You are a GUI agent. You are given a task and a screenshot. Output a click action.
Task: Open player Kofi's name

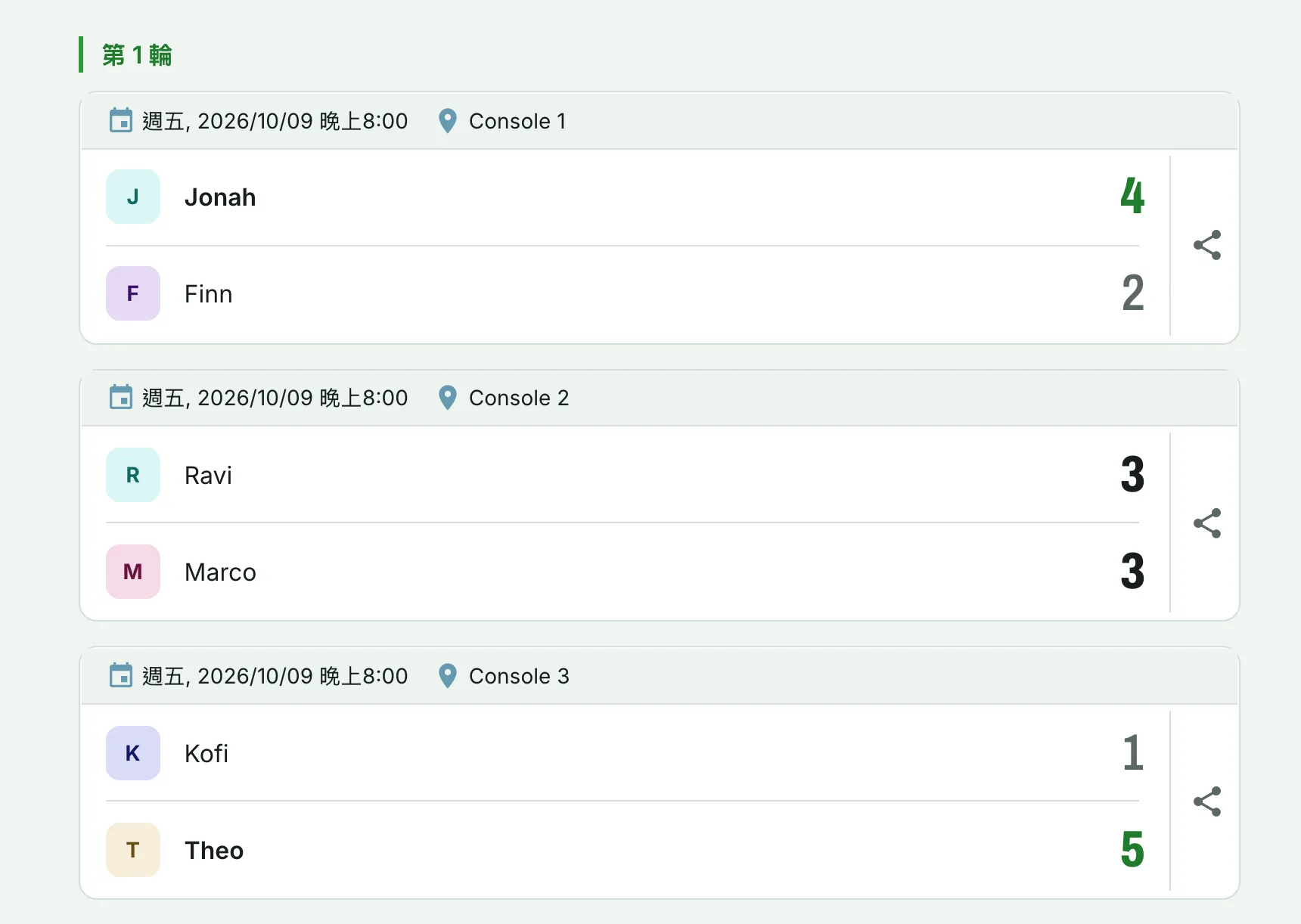click(206, 754)
